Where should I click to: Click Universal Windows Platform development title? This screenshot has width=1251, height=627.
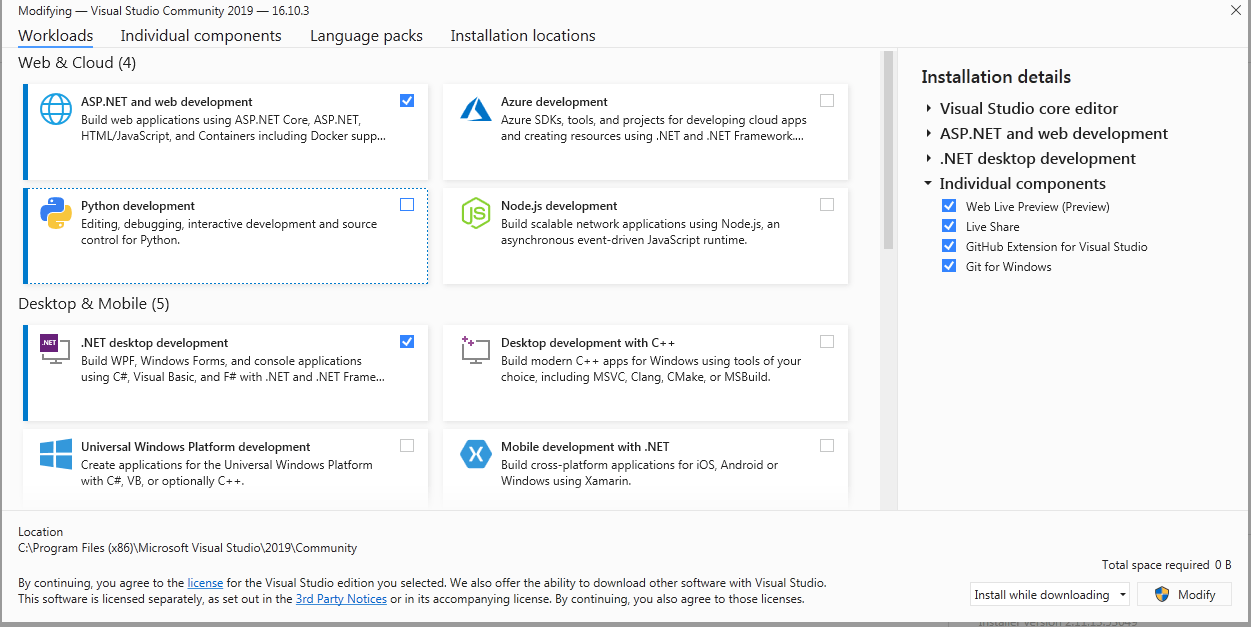tap(196, 447)
